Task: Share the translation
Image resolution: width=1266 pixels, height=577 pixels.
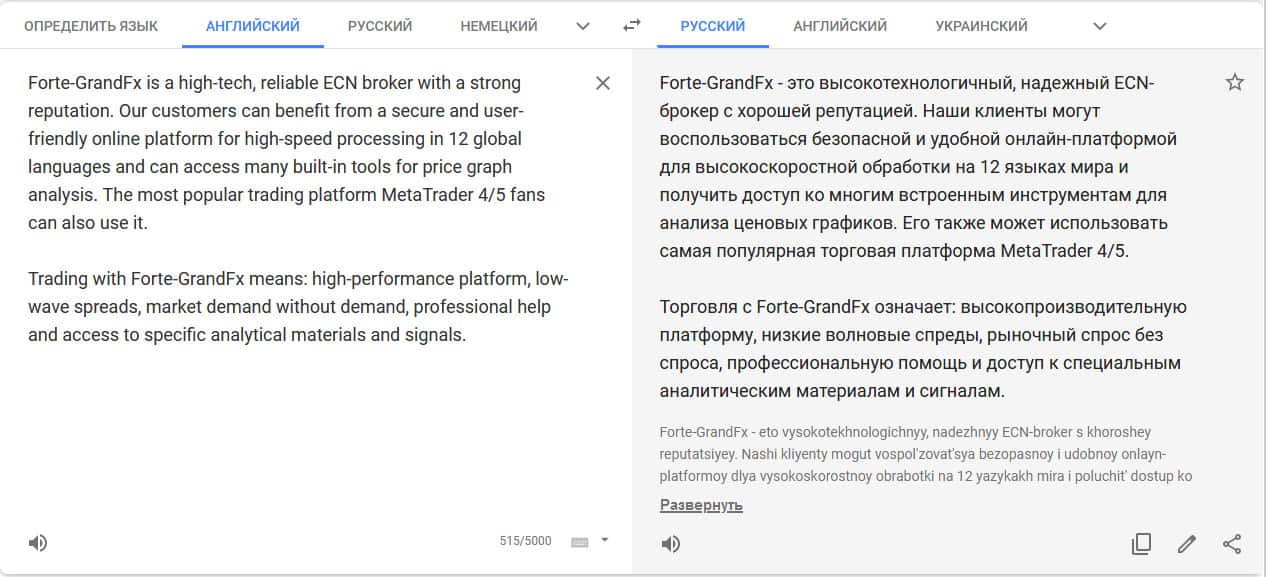Action: click(x=1232, y=544)
